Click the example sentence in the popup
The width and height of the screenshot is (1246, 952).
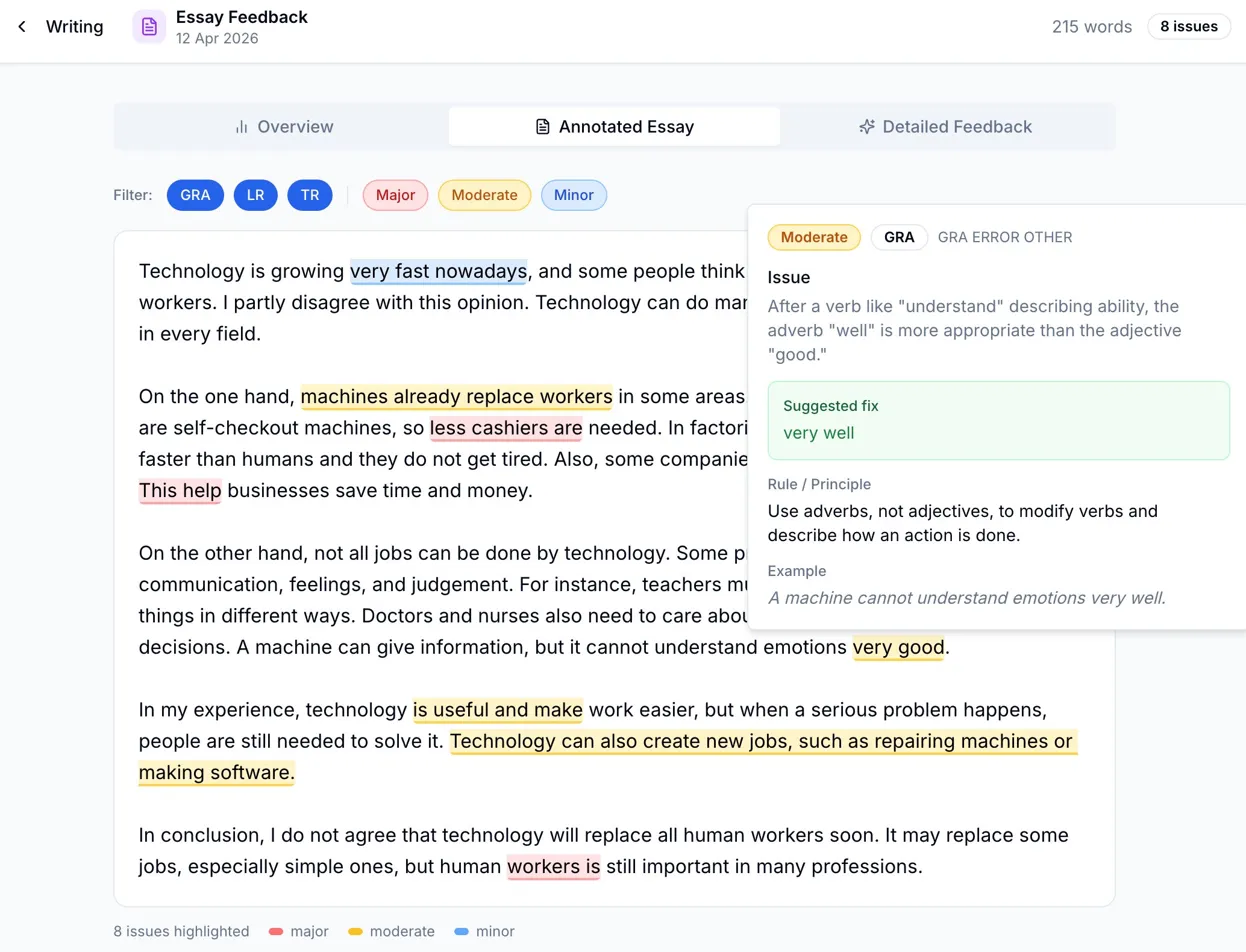pos(967,598)
